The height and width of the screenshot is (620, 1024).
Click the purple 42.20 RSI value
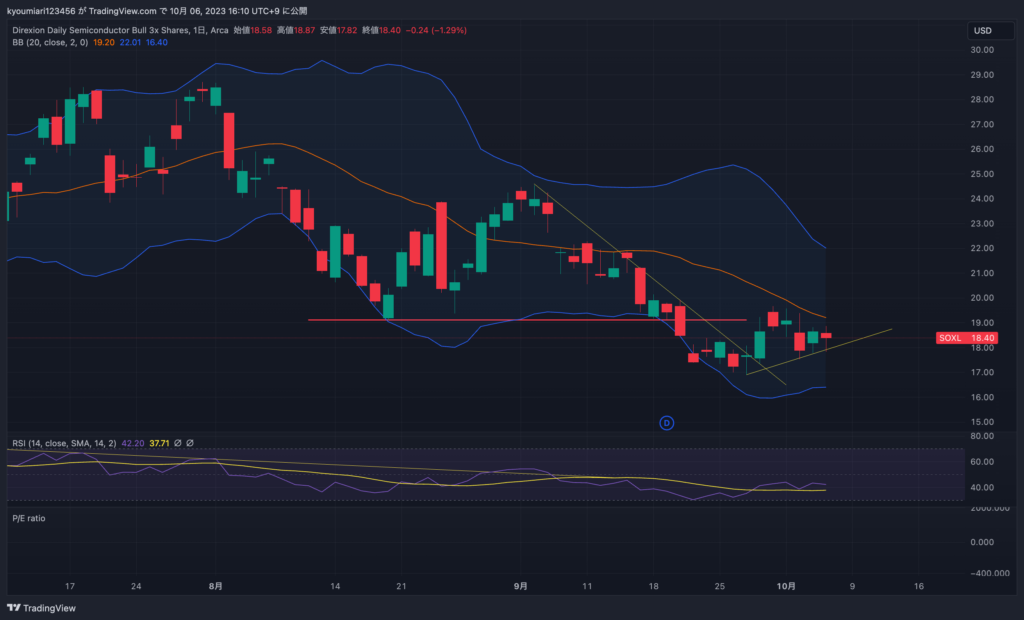[133, 443]
